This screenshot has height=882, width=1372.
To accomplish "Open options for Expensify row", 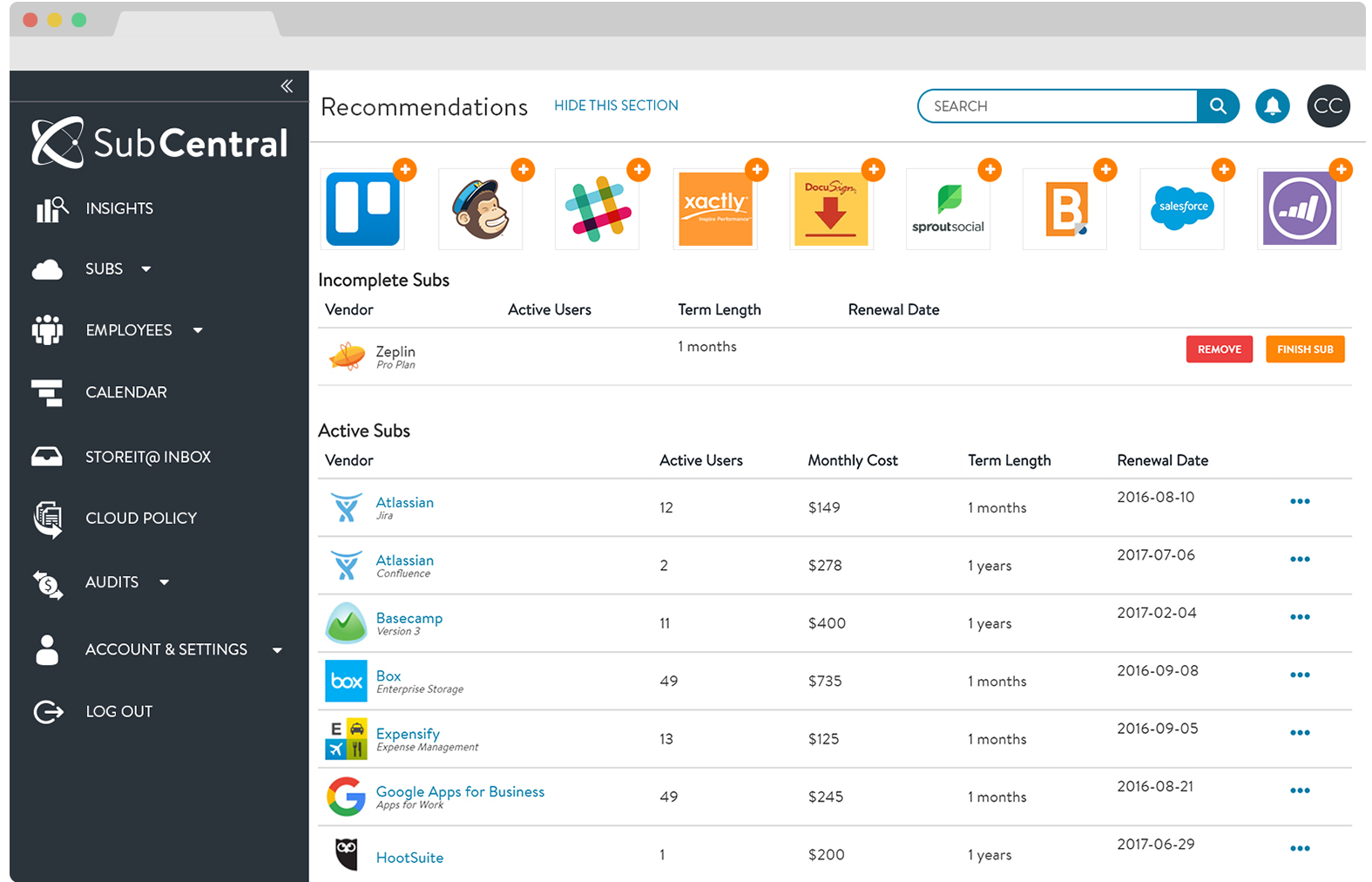I will [x=1300, y=733].
